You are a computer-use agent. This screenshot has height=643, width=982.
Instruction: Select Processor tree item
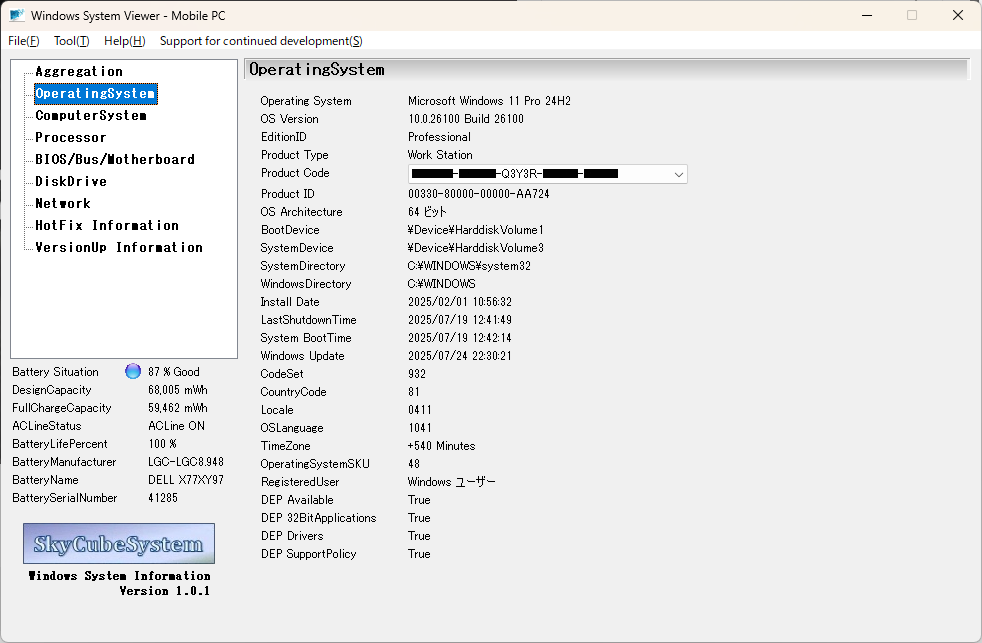[71, 137]
